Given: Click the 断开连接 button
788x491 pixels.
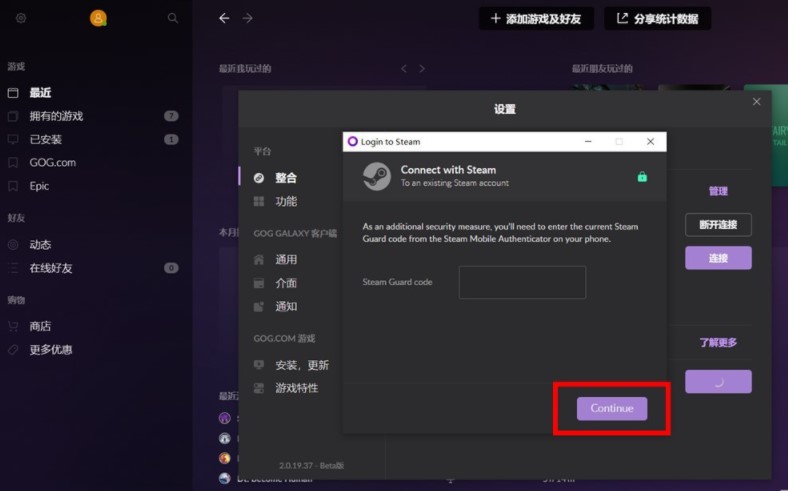Looking at the screenshot, I should tap(718, 225).
